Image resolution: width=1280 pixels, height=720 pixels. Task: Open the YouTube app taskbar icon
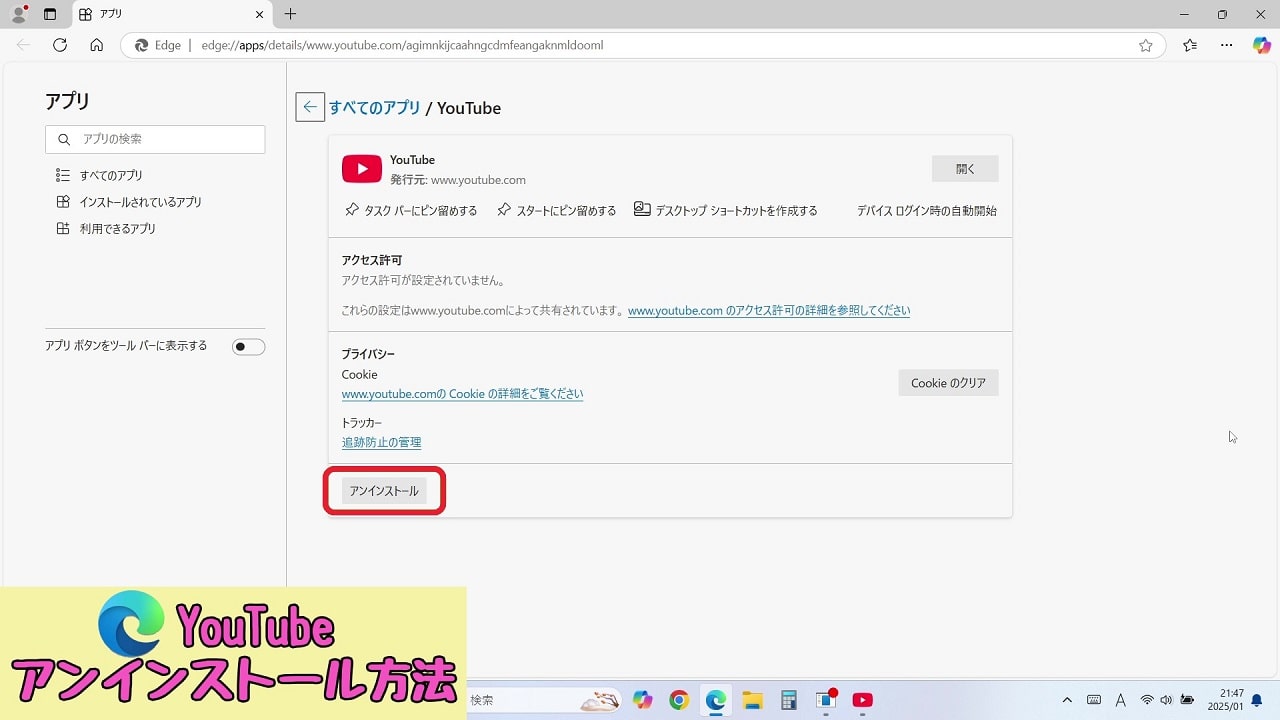coord(863,700)
